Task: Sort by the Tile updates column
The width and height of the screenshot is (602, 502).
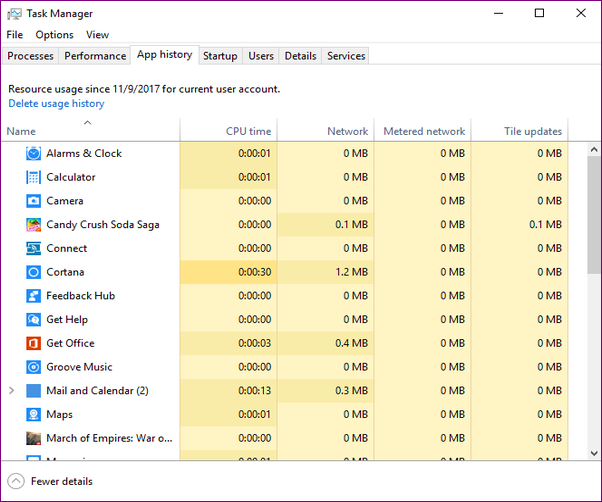Action: [x=532, y=131]
